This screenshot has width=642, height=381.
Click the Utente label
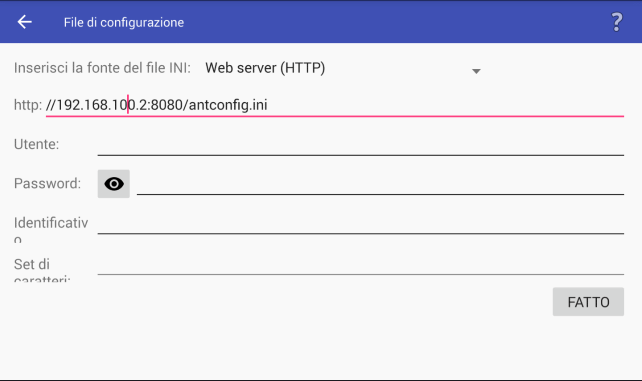tap(36, 144)
